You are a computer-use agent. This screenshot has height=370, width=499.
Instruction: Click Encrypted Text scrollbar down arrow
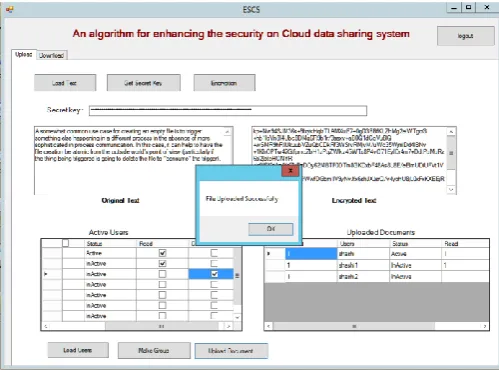tap(451, 189)
